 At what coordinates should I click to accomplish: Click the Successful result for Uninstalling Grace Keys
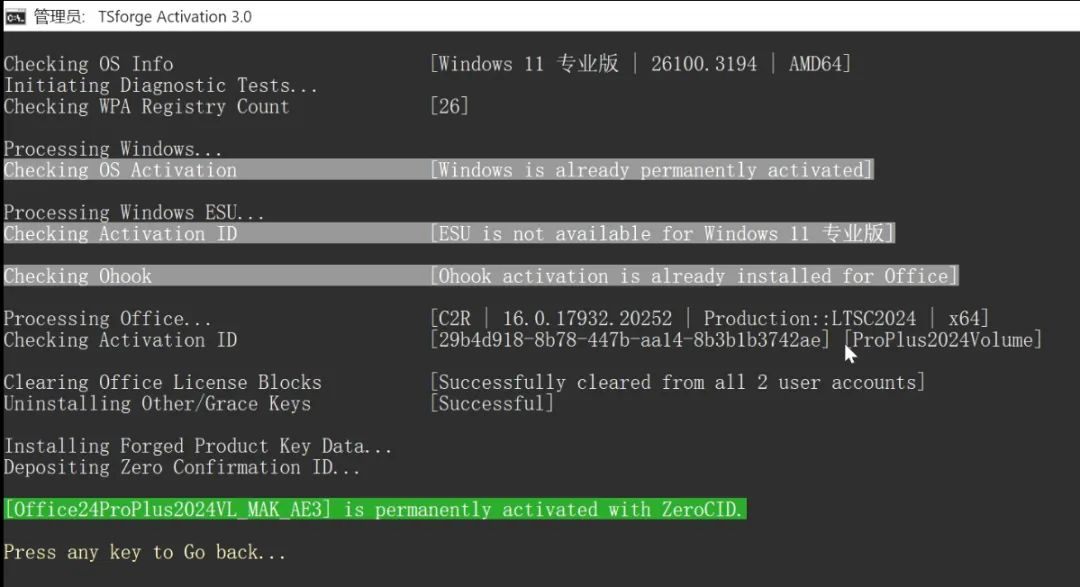pyautogui.click(x=492, y=404)
